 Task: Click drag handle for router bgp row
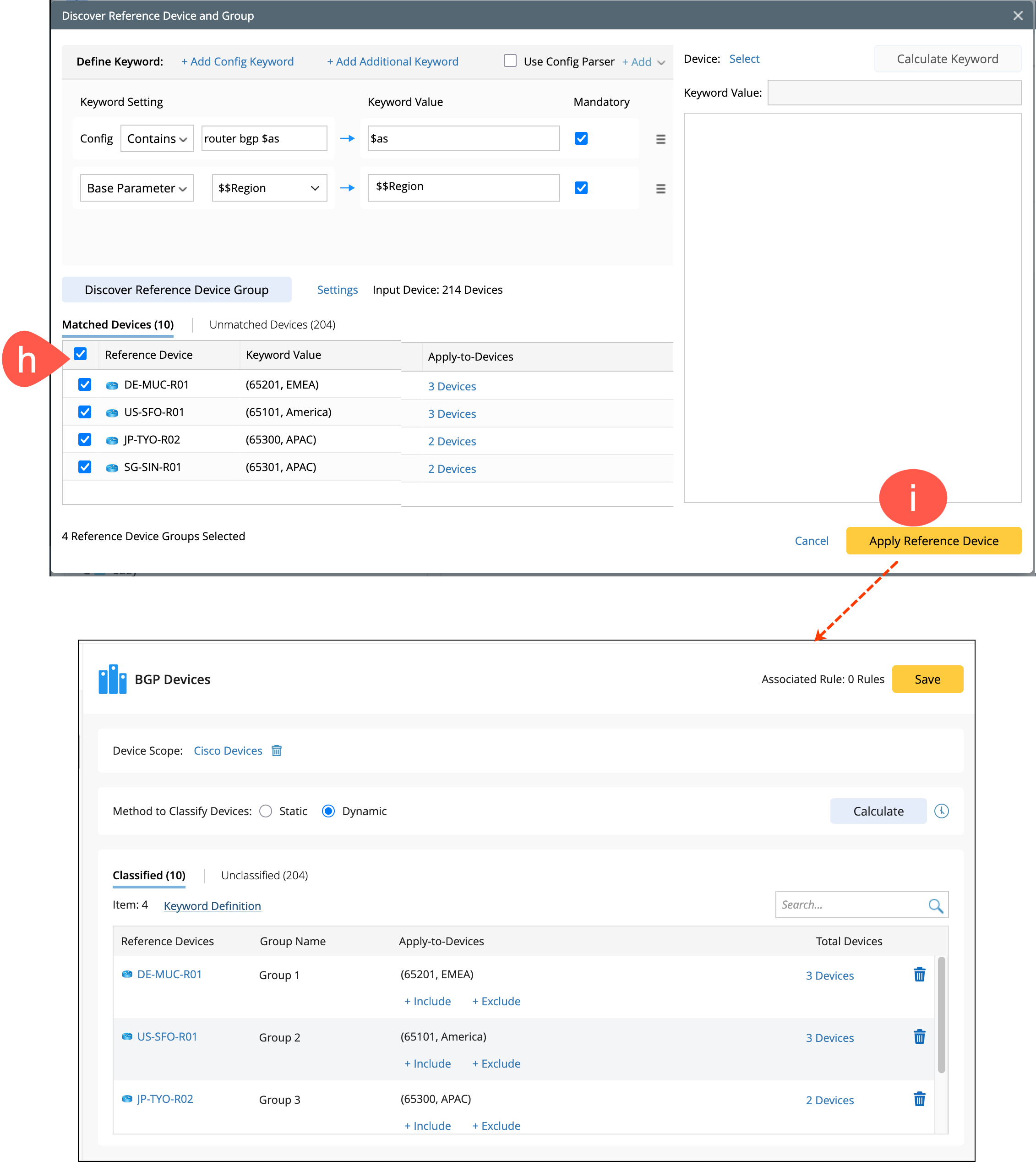click(660, 139)
